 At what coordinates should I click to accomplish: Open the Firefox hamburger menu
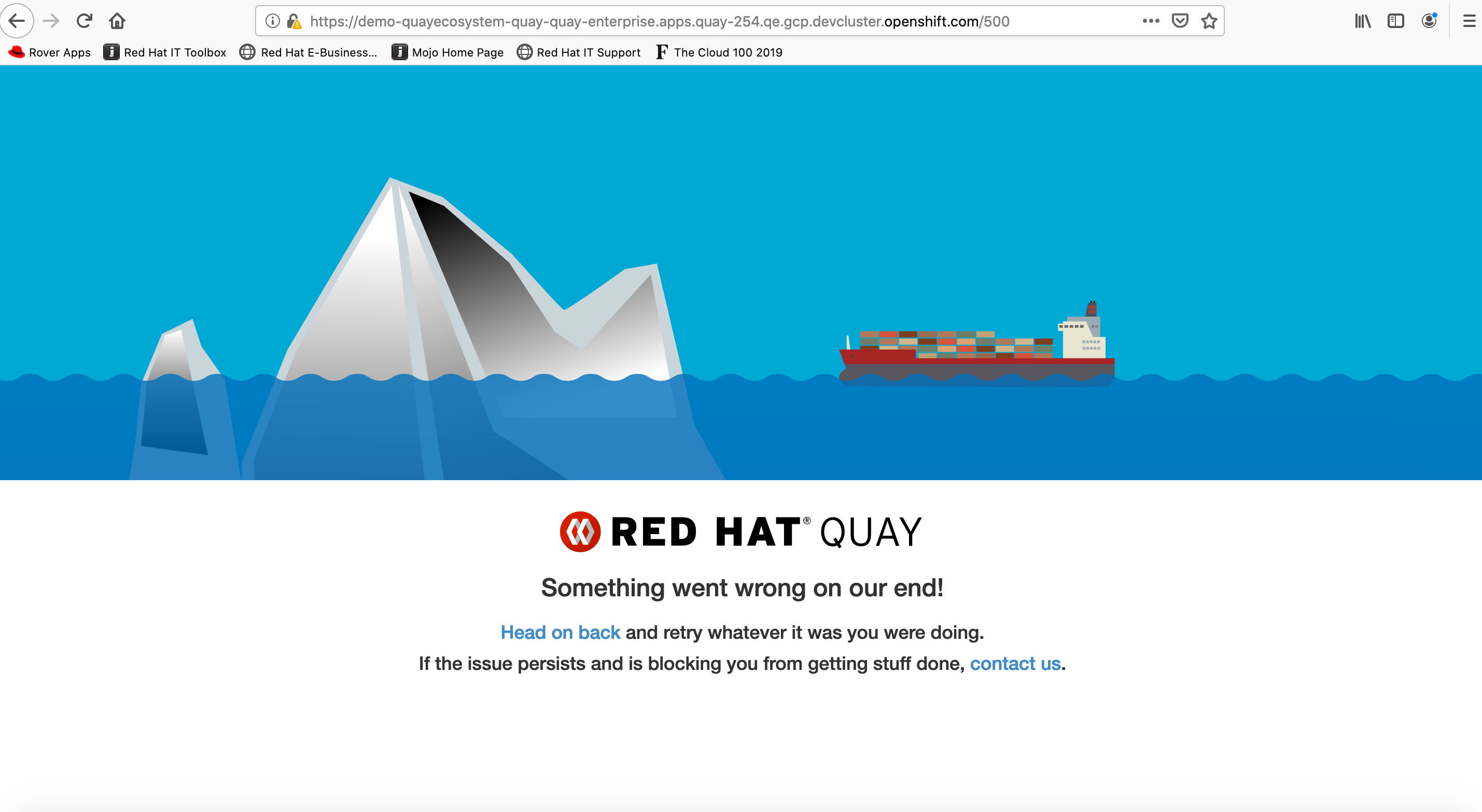click(1469, 21)
